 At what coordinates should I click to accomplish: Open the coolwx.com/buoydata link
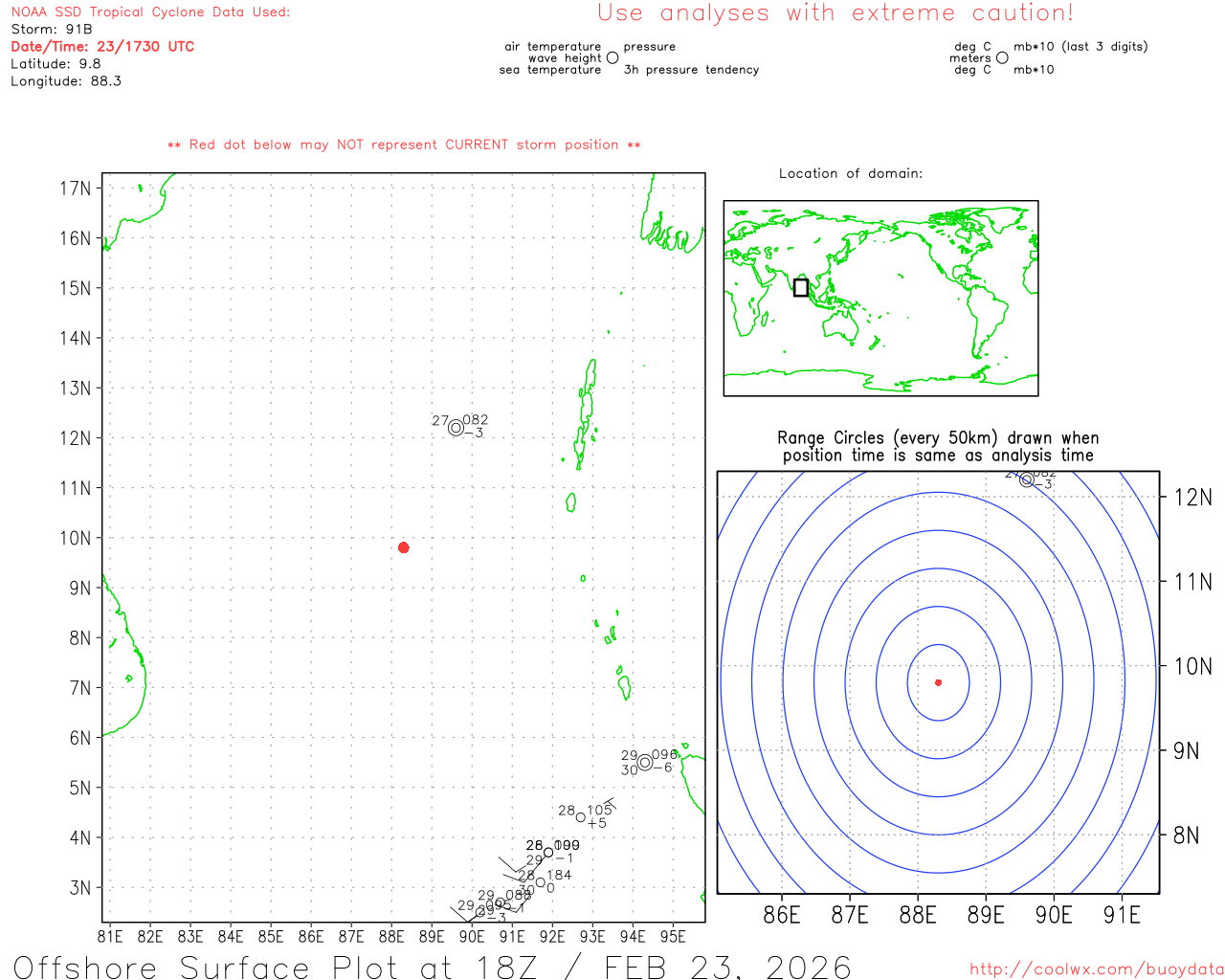click(1097, 969)
